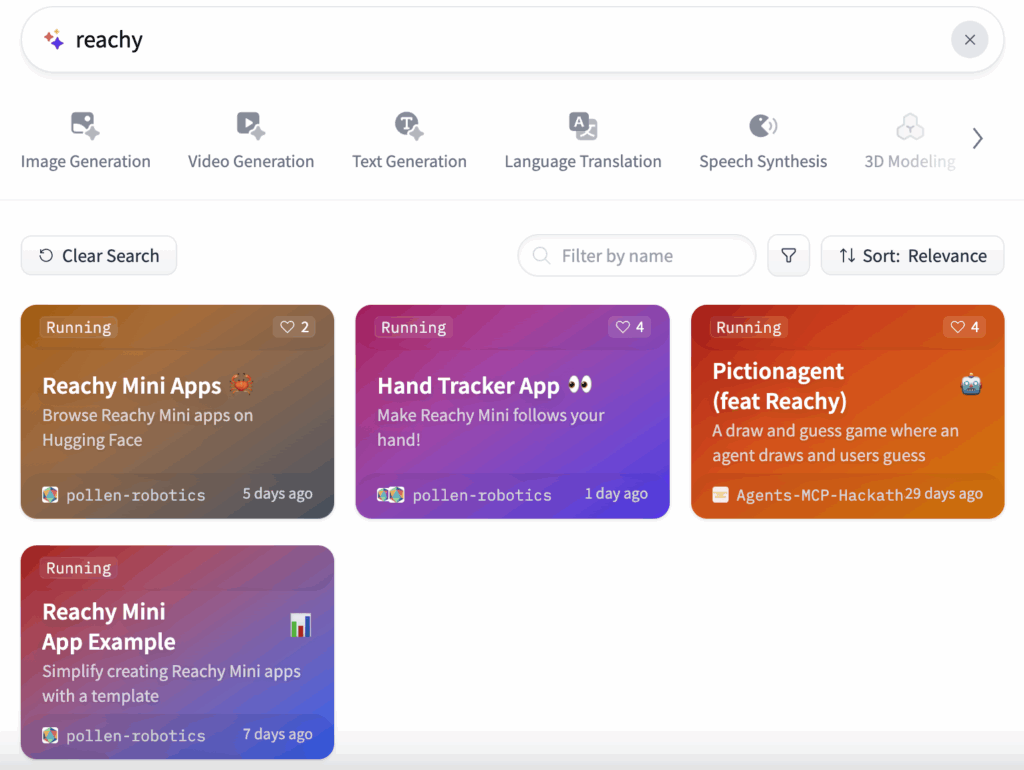Click the search field containing 'reachy'
Screen dimensions: 1024x770
coord(512,40)
